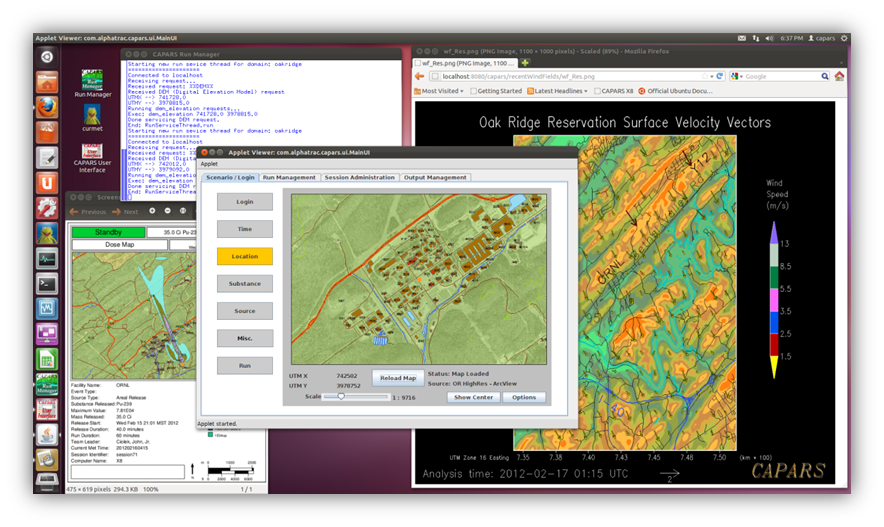
Task: Open CAPARS X8 bookmark
Action: (614, 91)
